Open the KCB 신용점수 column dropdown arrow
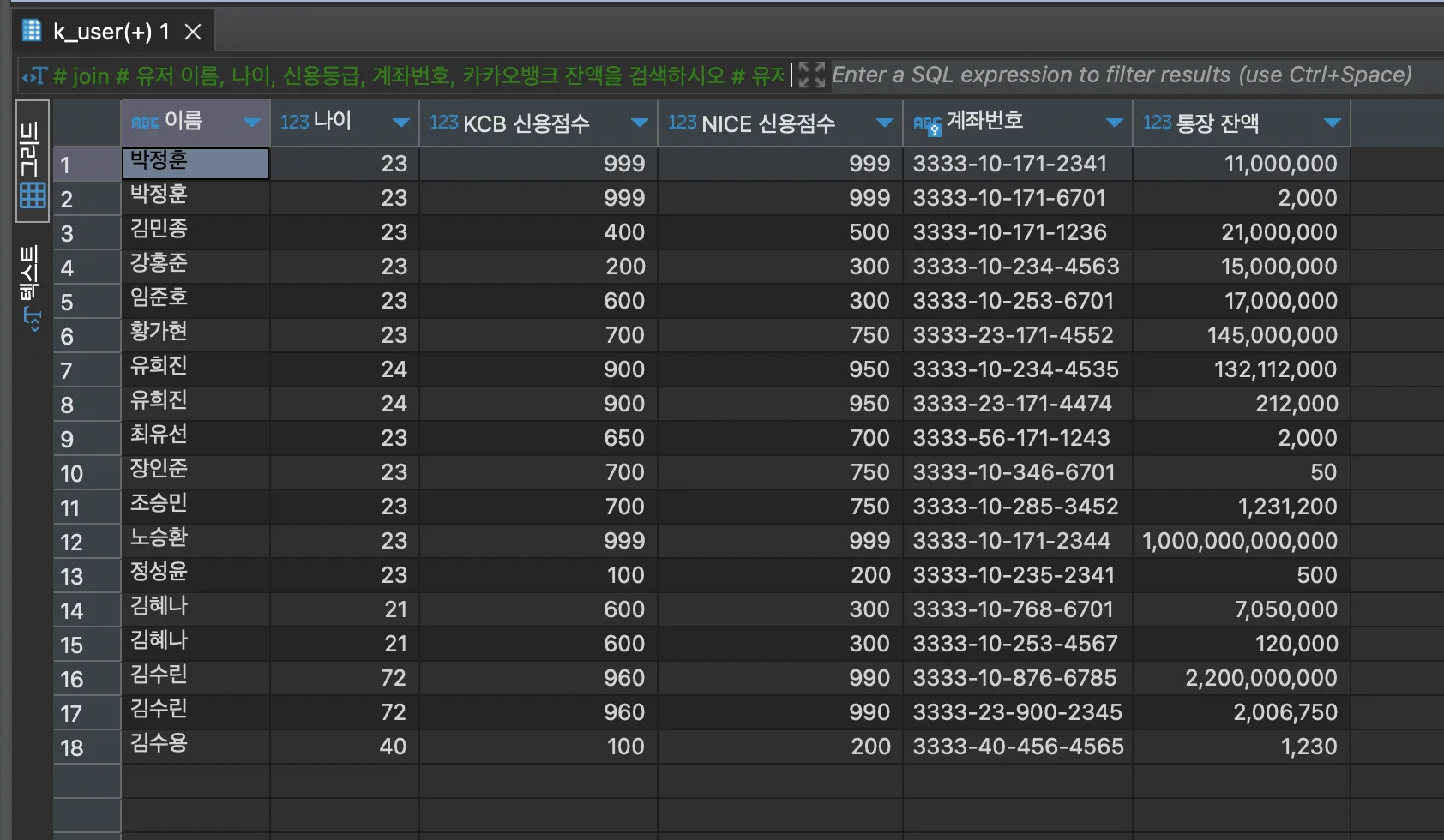This screenshot has height=840, width=1444. pyautogui.click(x=639, y=123)
